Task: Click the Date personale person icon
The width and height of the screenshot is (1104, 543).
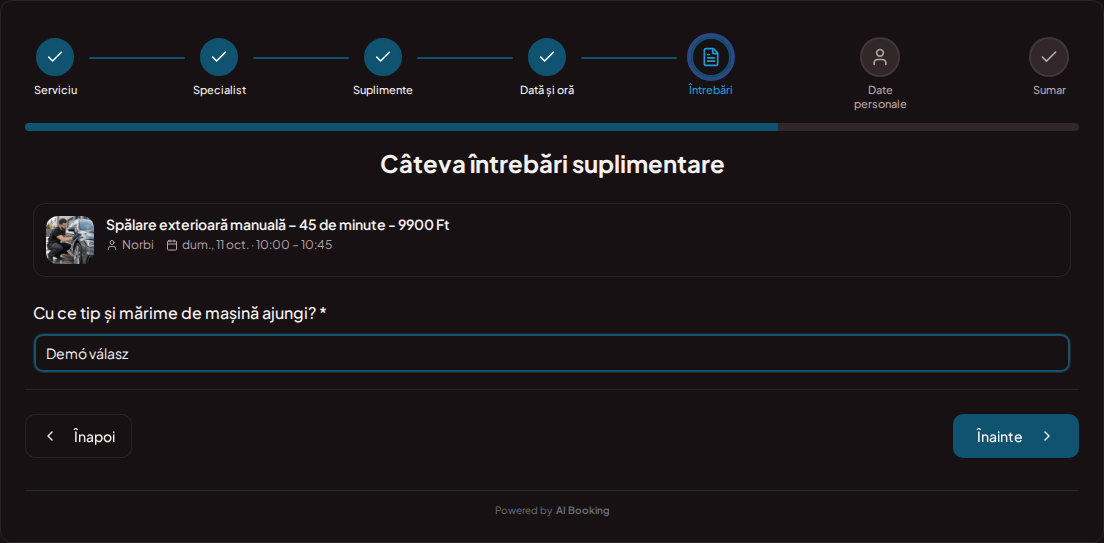Action: tap(879, 57)
